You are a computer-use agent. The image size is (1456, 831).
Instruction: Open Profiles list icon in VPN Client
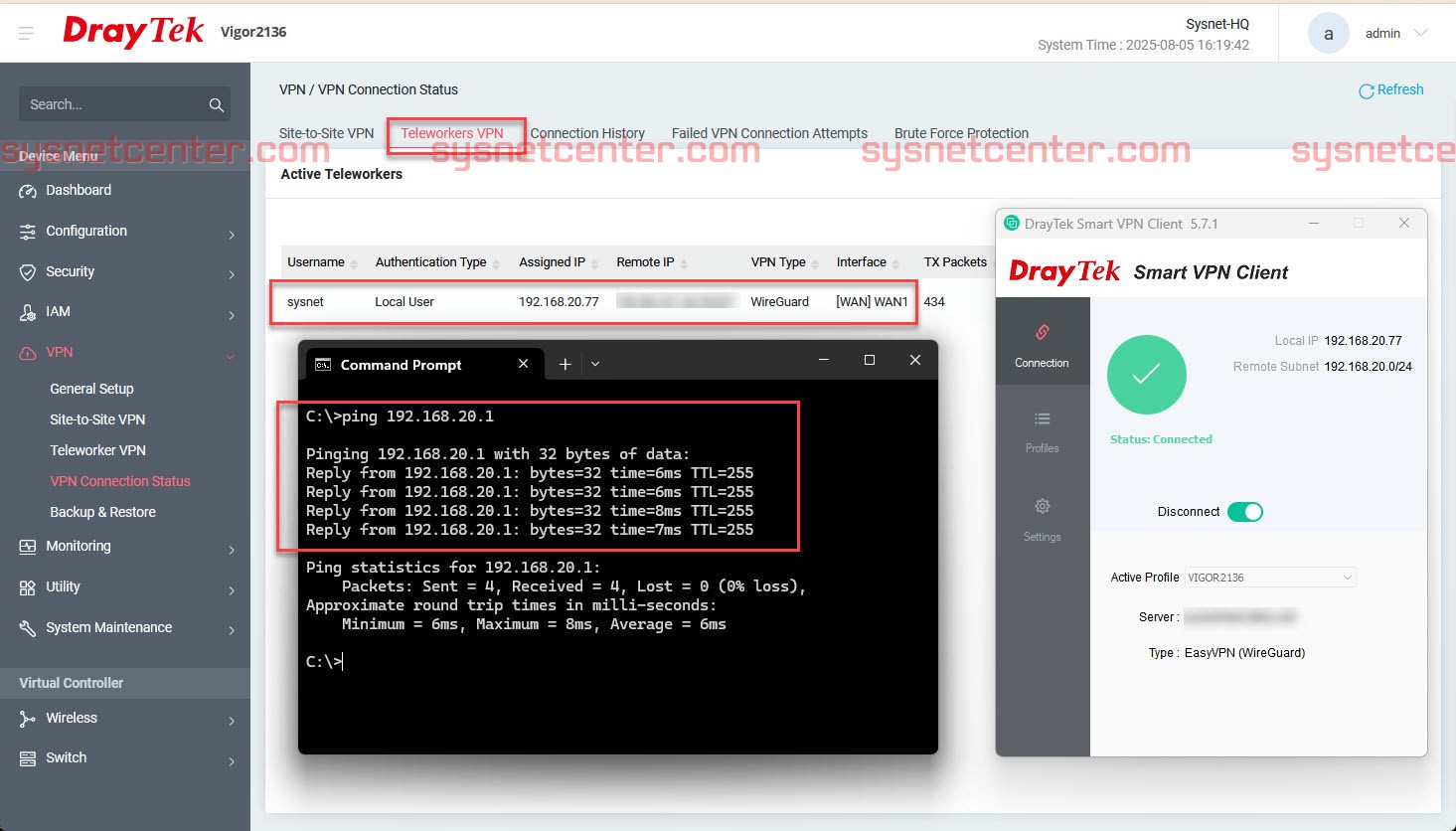pyautogui.click(x=1043, y=418)
